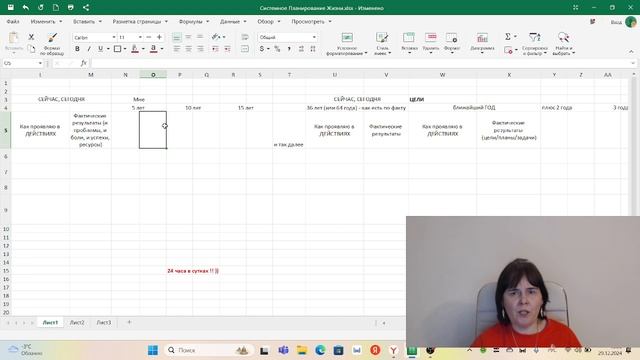The width and height of the screenshot is (640, 360).
Task: Toggle underline formatting
Action: [x=100, y=49]
